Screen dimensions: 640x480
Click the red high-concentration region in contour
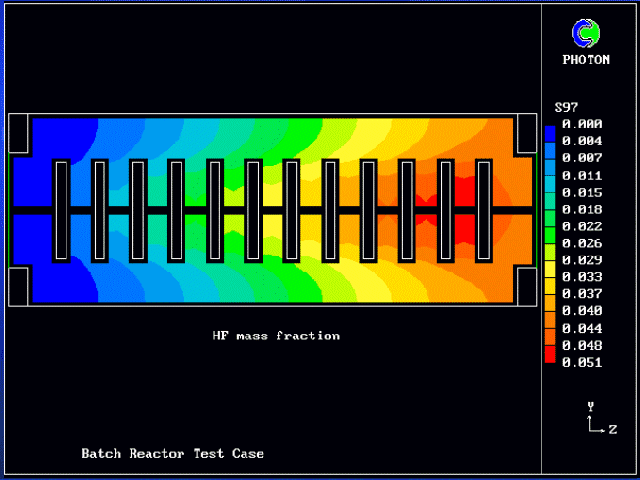[466, 210]
